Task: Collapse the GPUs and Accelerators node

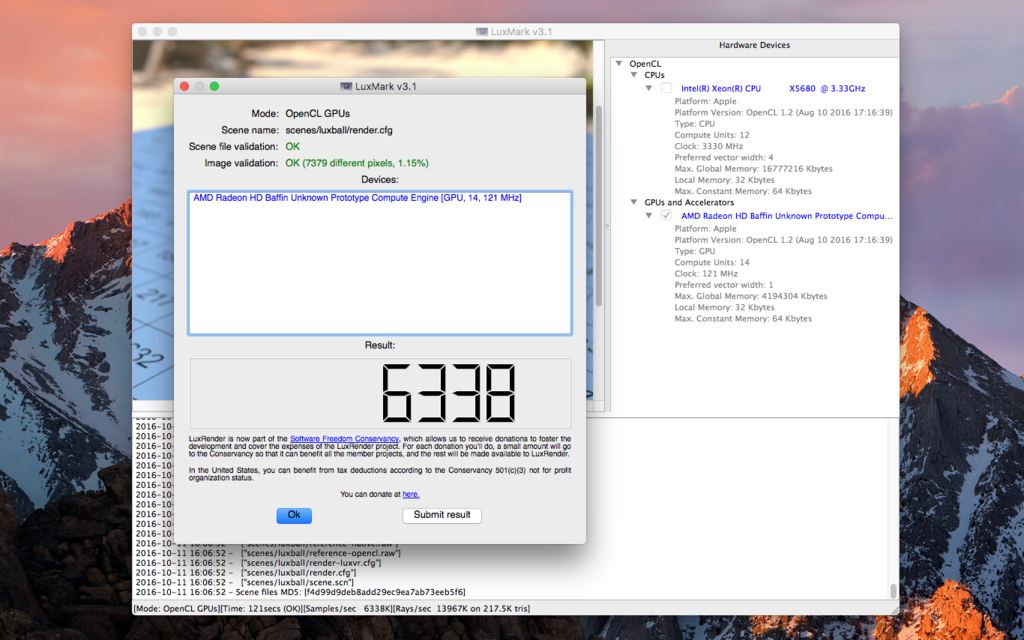Action: (633, 202)
